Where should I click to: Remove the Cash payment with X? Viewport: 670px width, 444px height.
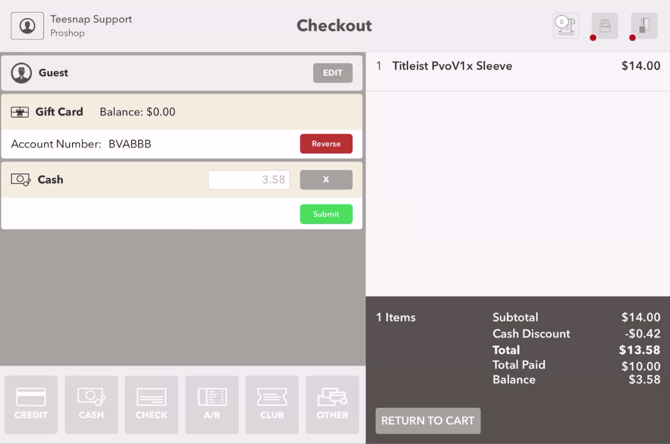pyautogui.click(x=326, y=179)
